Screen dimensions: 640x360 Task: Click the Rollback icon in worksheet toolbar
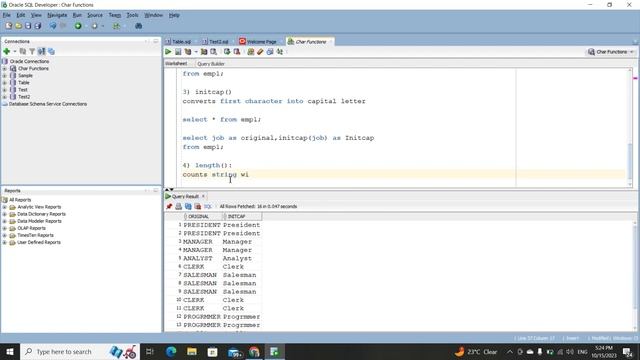[x=237, y=52]
